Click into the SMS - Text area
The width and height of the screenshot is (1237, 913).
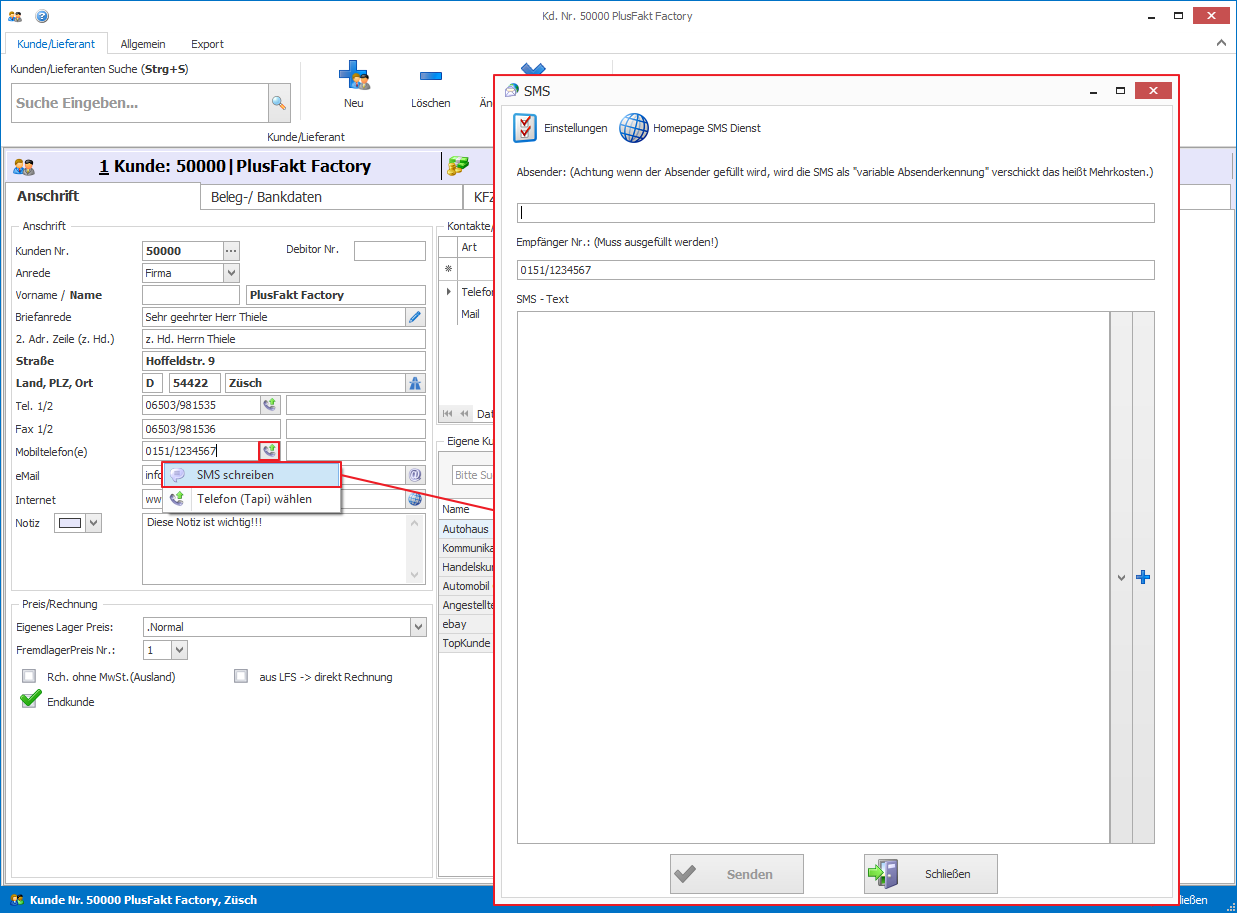pyautogui.click(x=813, y=577)
